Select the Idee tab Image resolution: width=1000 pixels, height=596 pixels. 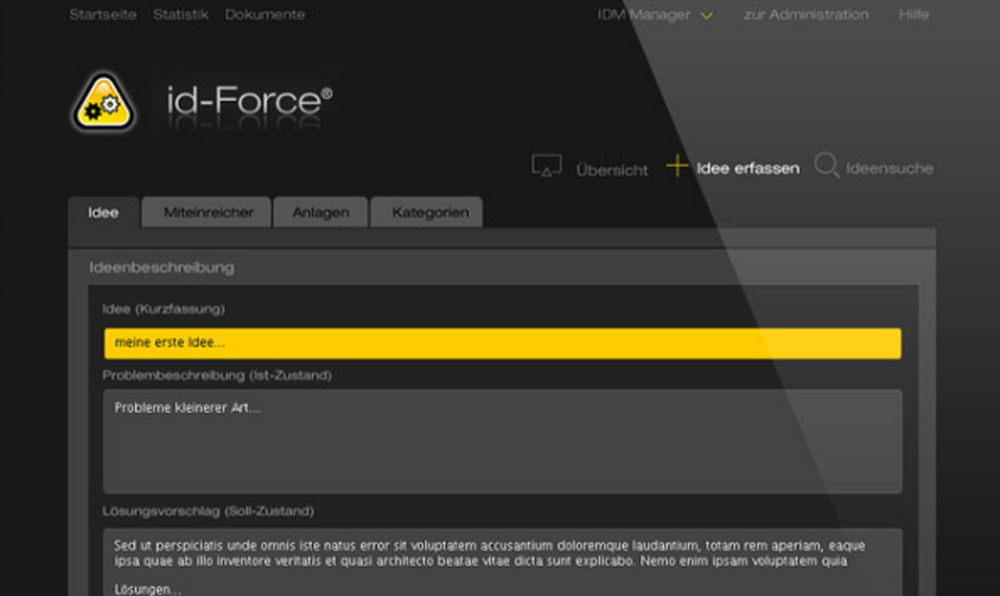(x=103, y=212)
